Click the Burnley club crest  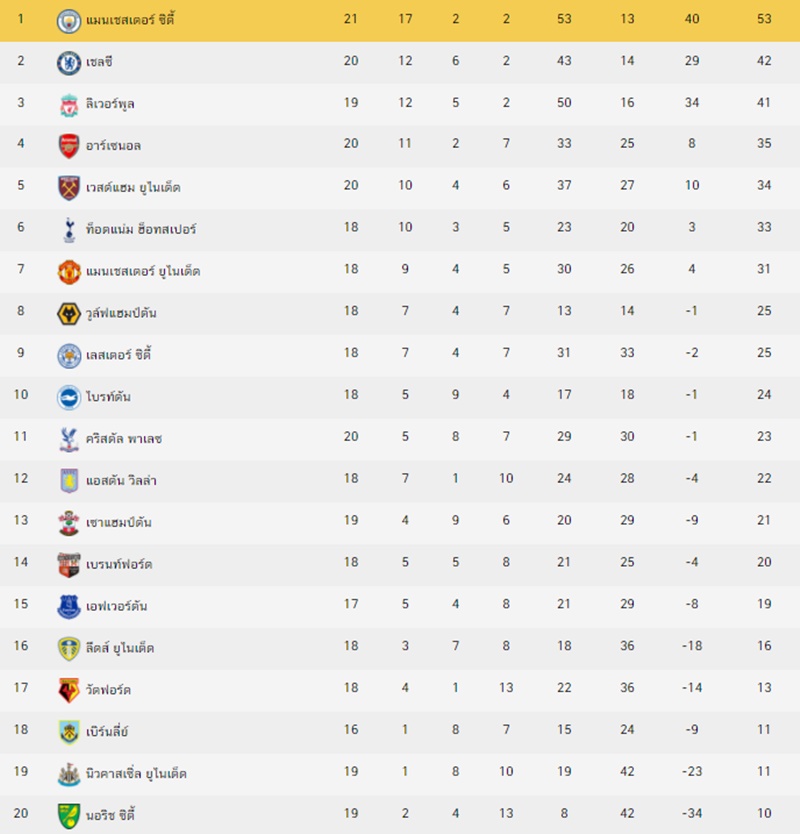pos(69,732)
